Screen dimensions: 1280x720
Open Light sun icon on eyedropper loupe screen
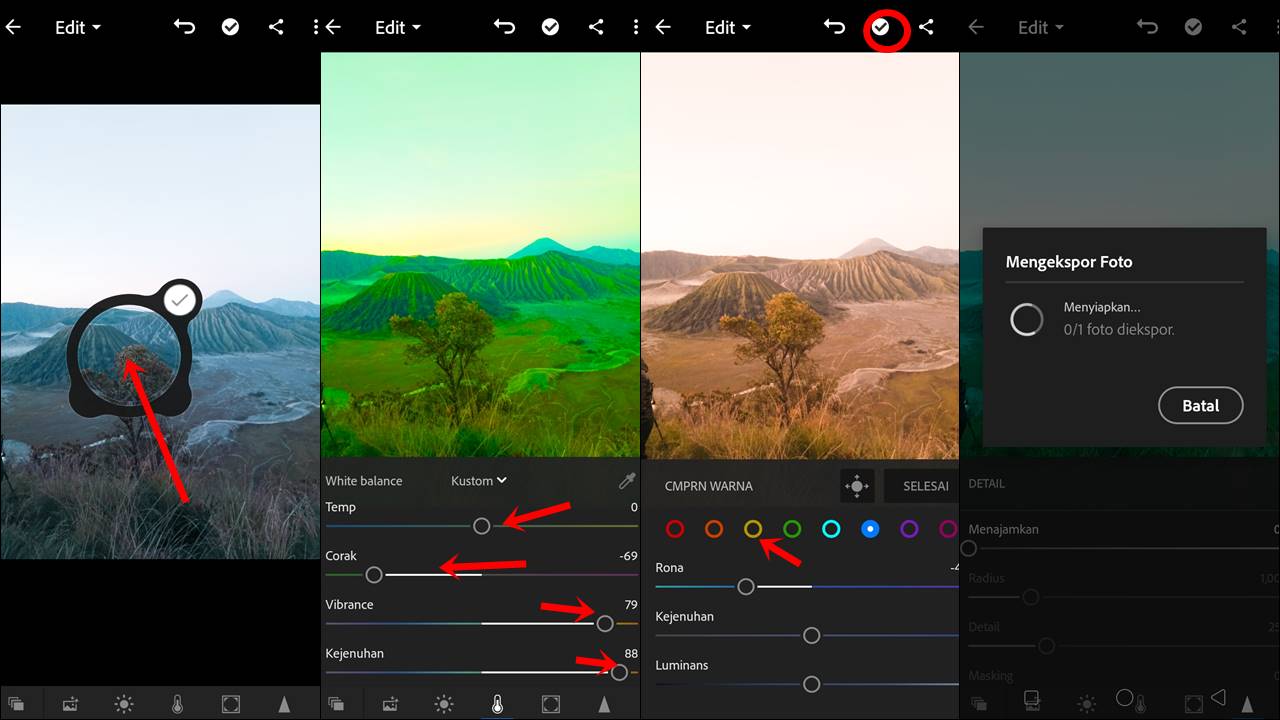[124, 704]
